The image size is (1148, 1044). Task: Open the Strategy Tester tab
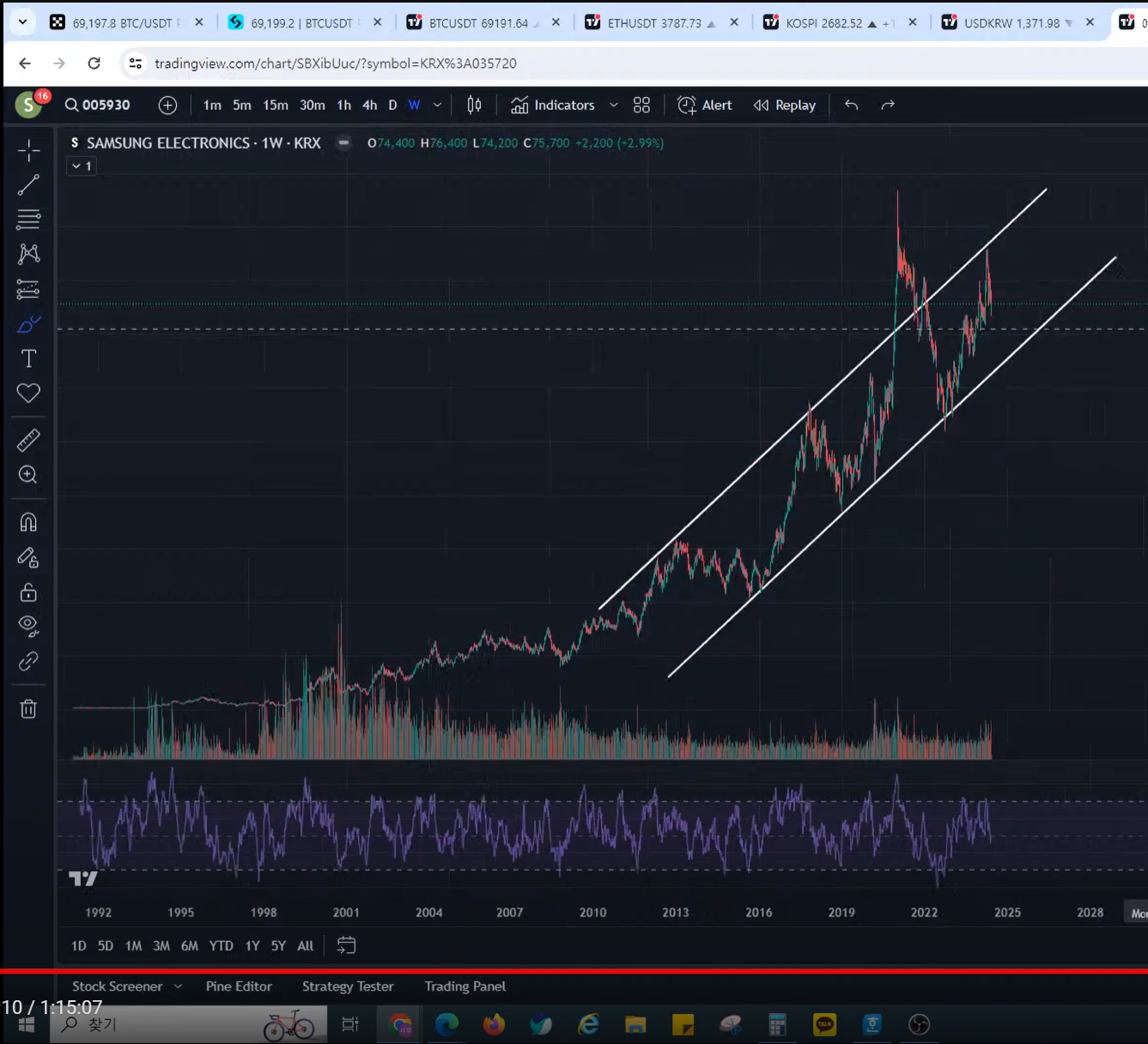click(x=348, y=986)
